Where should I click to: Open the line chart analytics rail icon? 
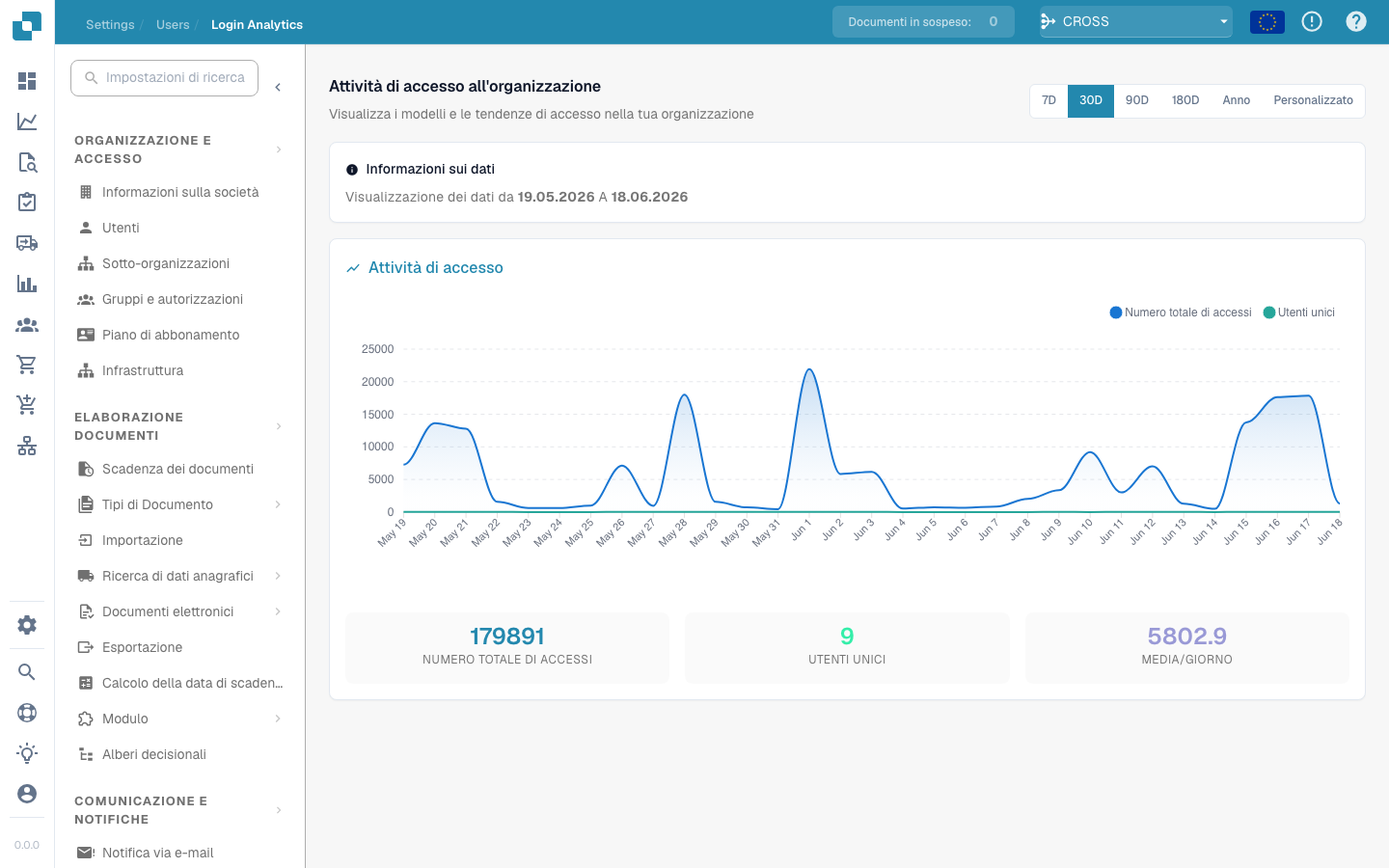point(27,122)
